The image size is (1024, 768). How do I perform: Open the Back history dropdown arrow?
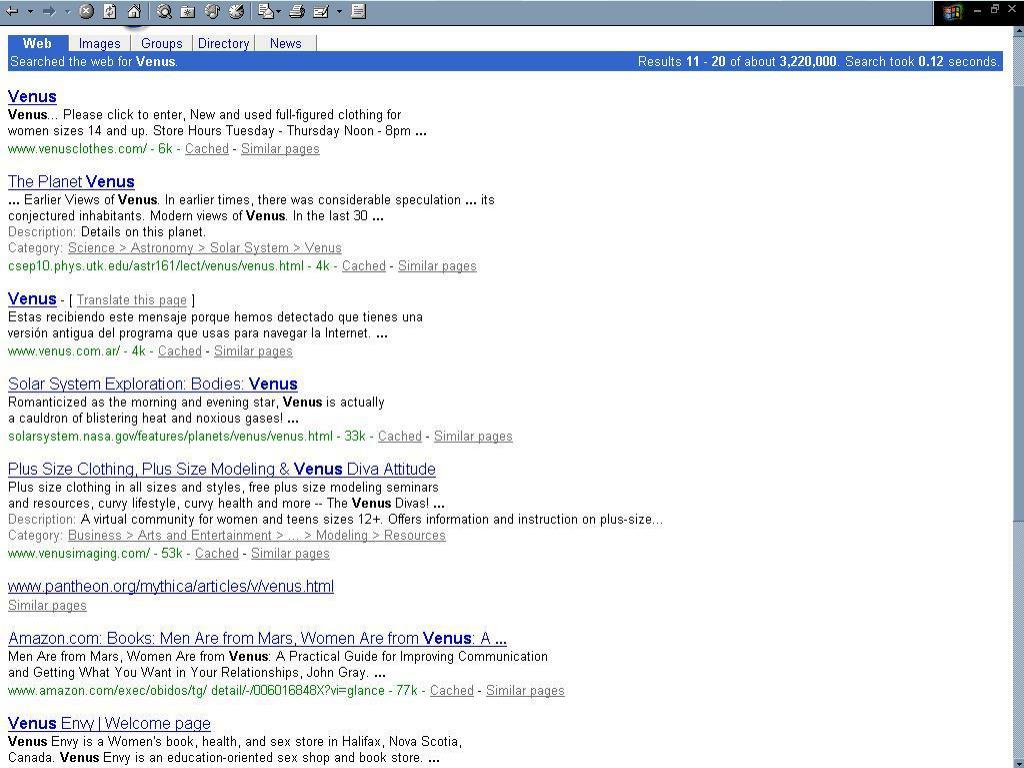click(29, 12)
